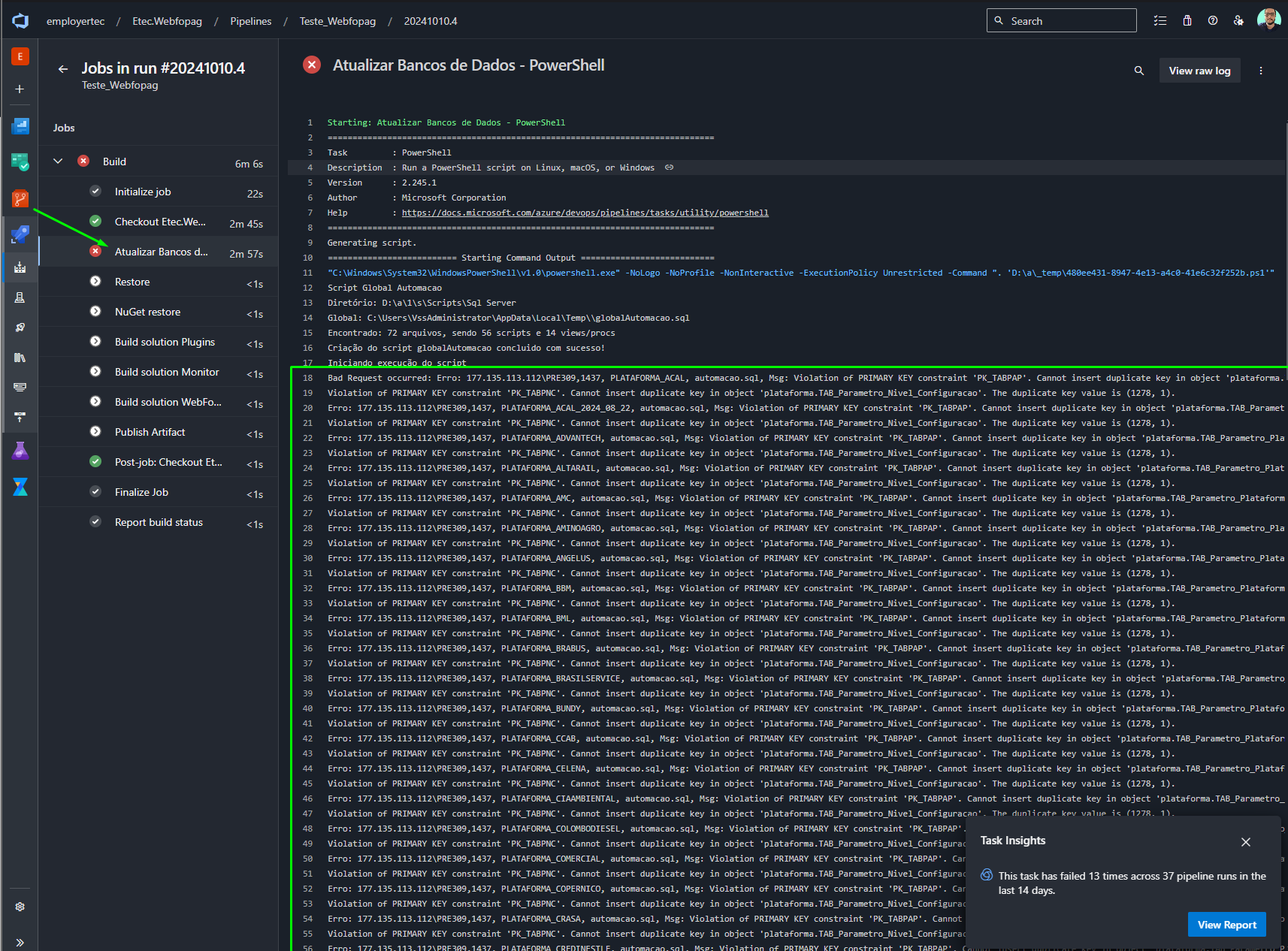Open the blue hourglass extension icon

pyautogui.click(x=20, y=487)
